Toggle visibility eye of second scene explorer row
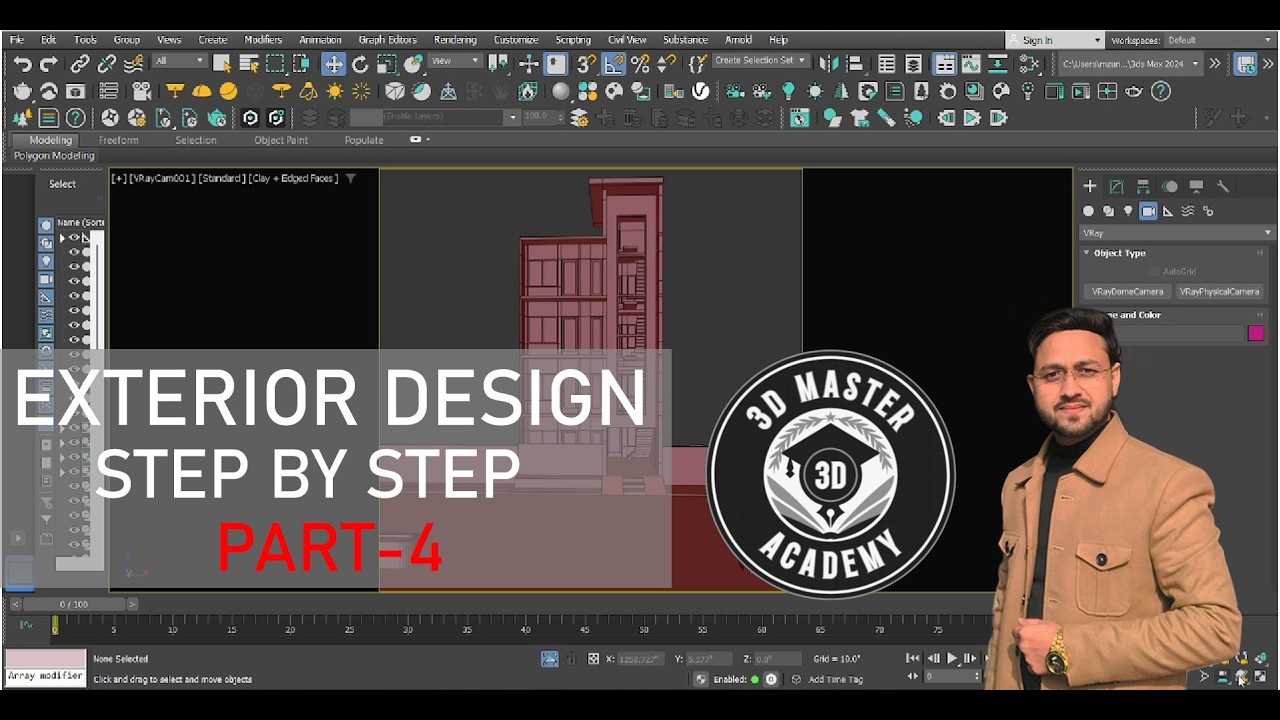 [74, 252]
